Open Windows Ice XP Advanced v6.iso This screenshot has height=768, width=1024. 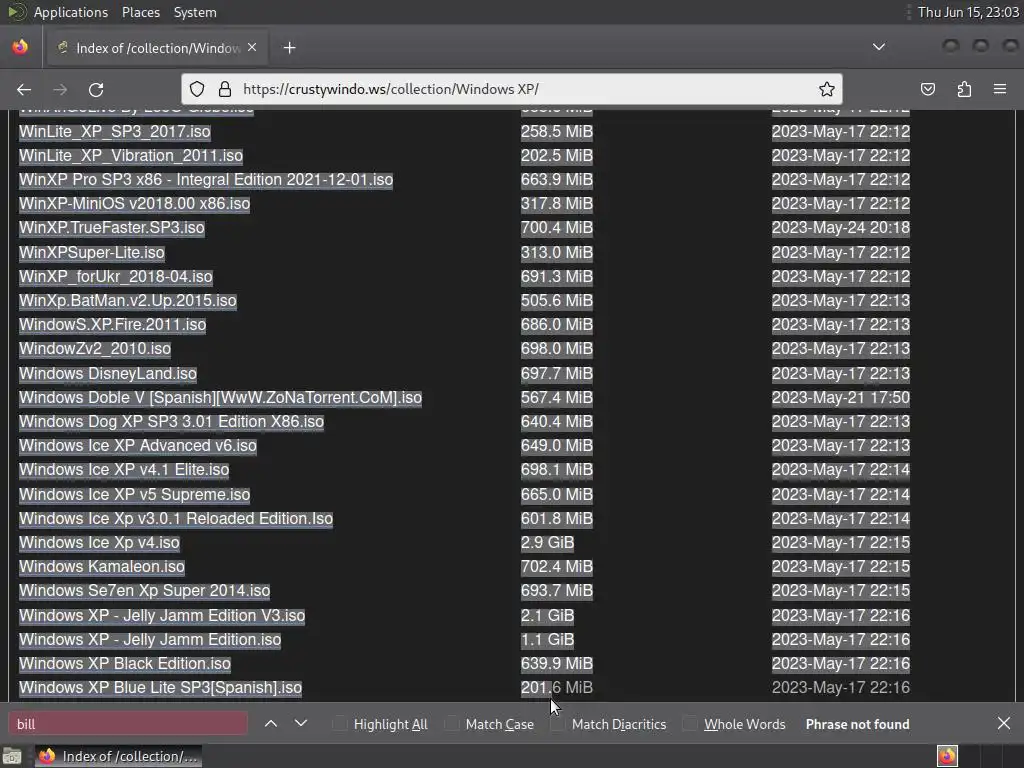point(138,446)
